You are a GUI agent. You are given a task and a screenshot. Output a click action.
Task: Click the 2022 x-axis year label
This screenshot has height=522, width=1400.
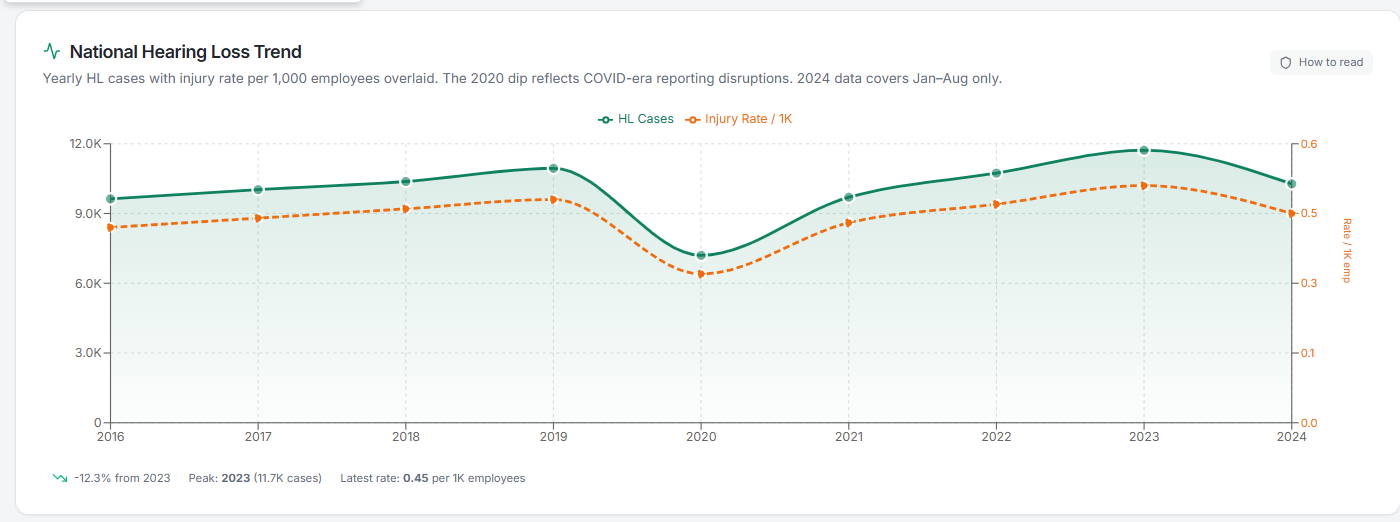tap(996, 437)
